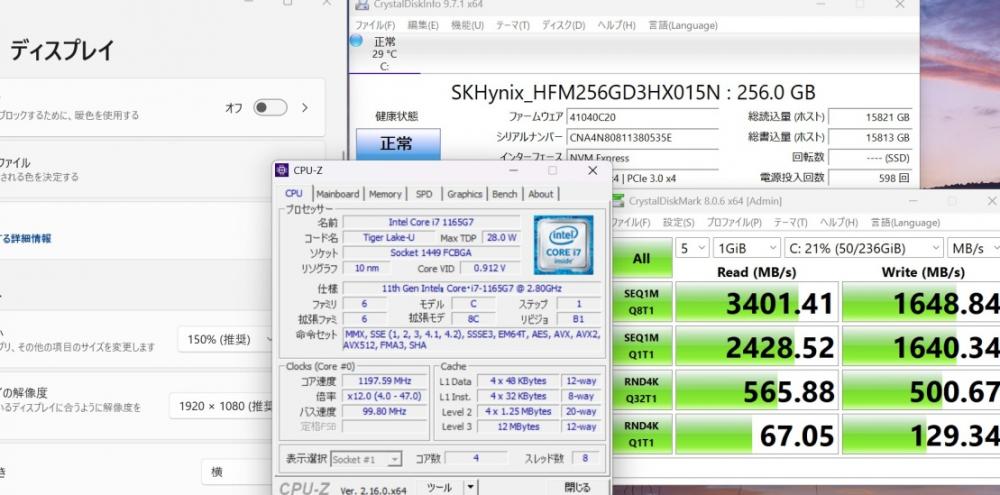Run the SEQ1M Q8T1 test button
Screen dimensions: 1000x495
[x=642, y=302]
